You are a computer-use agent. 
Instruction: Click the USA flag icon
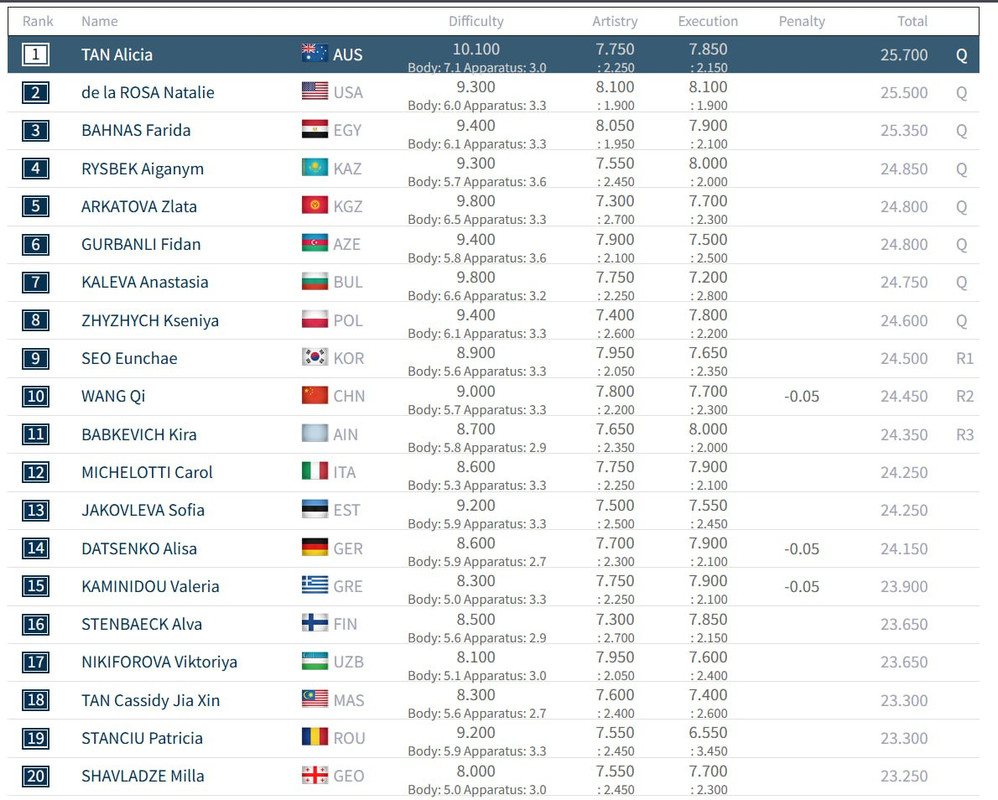coord(314,91)
